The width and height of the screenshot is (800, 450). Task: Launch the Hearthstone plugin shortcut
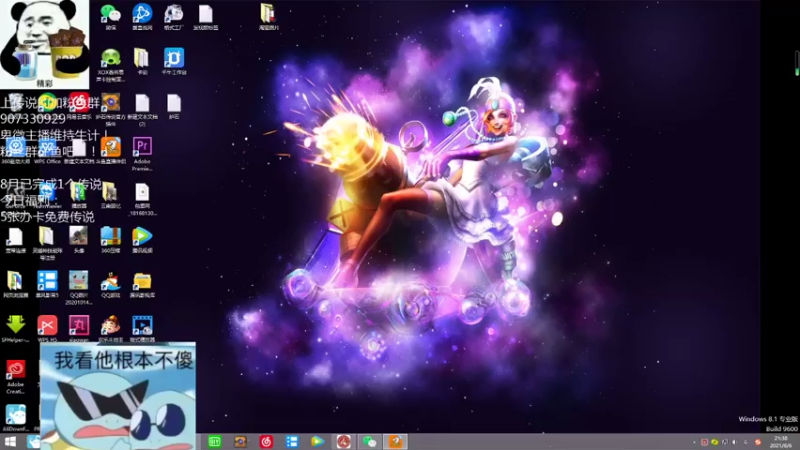110,109
